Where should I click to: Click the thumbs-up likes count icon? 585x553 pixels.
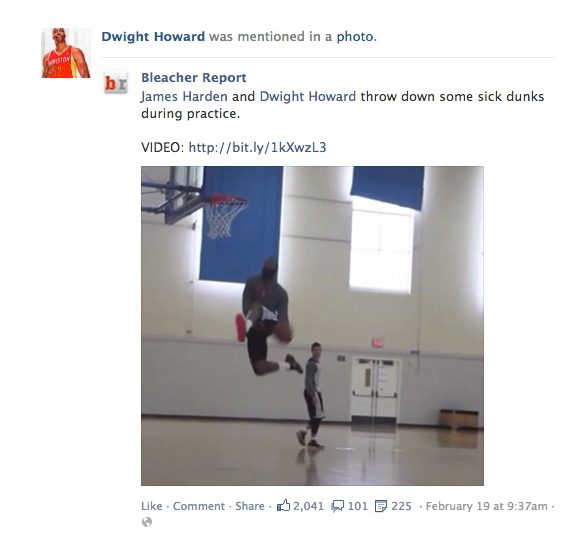(x=283, y=506)
